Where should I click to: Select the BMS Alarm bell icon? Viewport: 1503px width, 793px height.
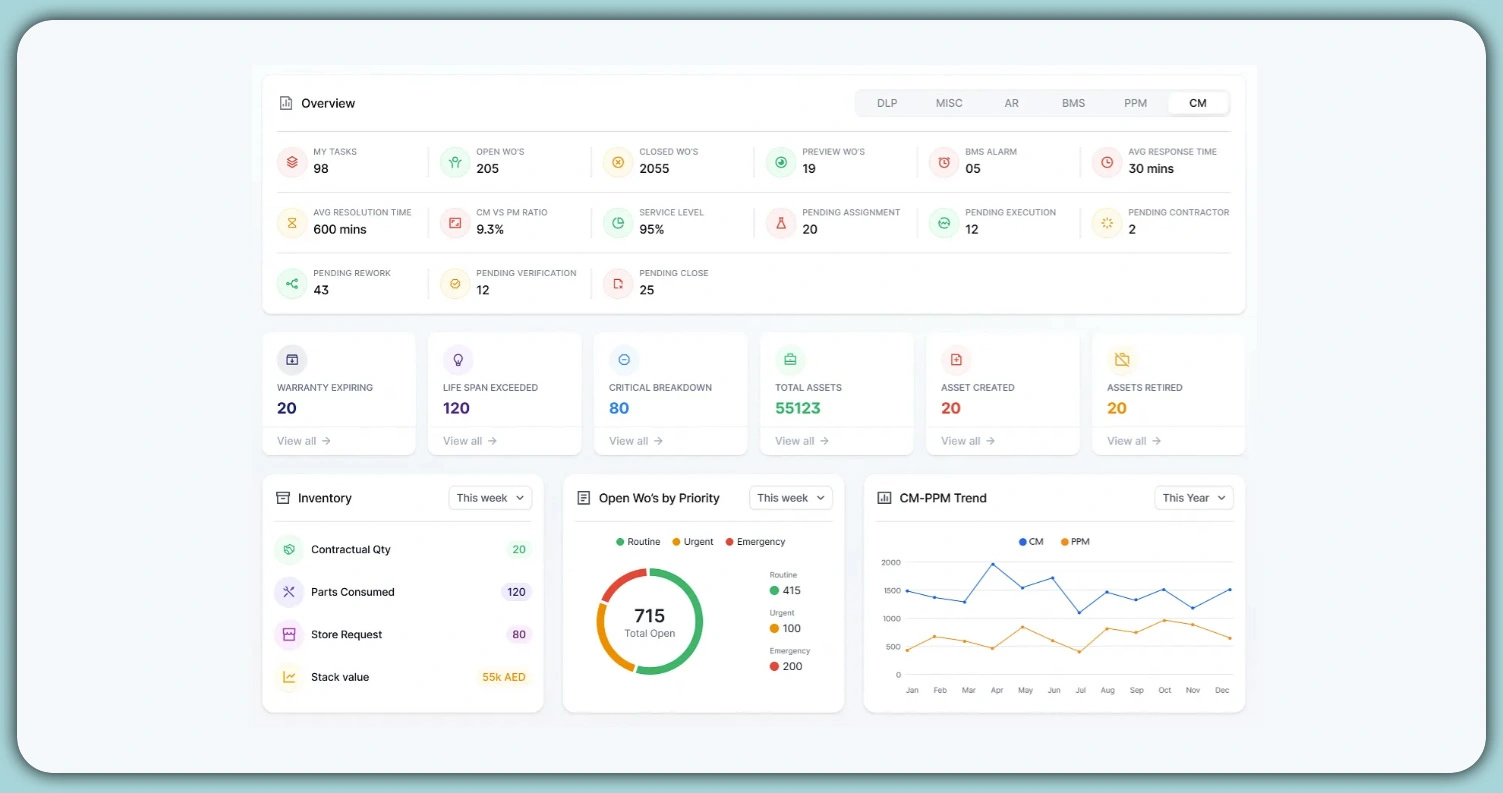(x=944, y=161)
